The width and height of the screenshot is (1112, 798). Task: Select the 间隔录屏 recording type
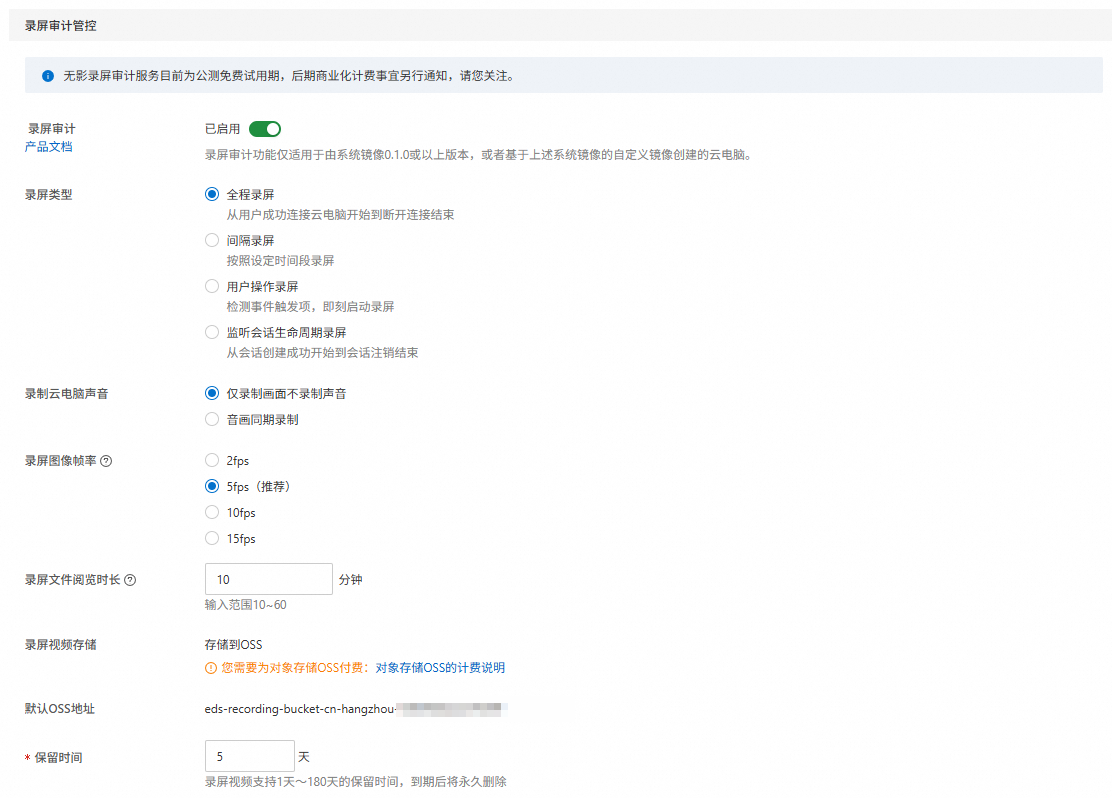coord(211,239)
